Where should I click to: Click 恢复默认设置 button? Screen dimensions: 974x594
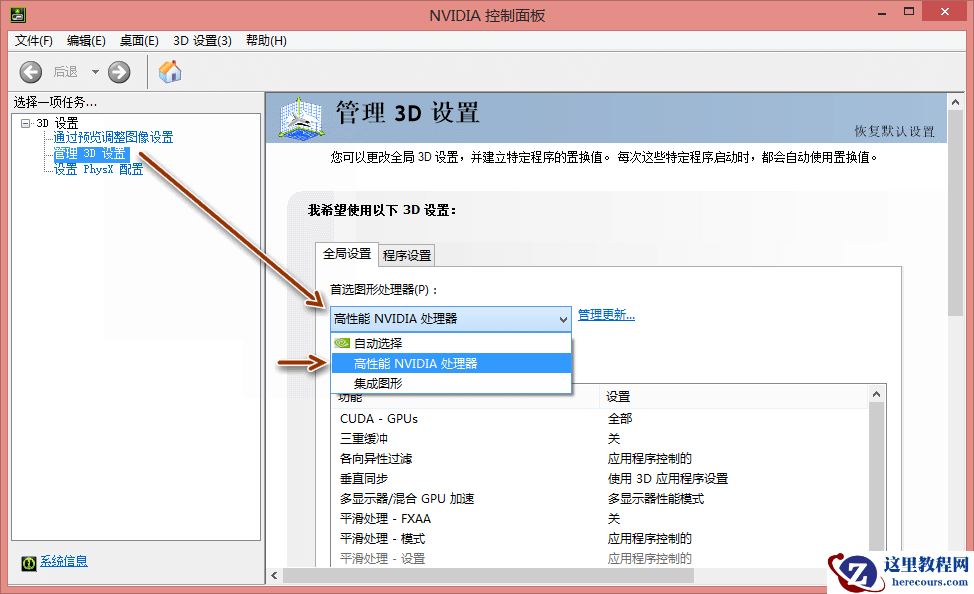click(894, 131)
